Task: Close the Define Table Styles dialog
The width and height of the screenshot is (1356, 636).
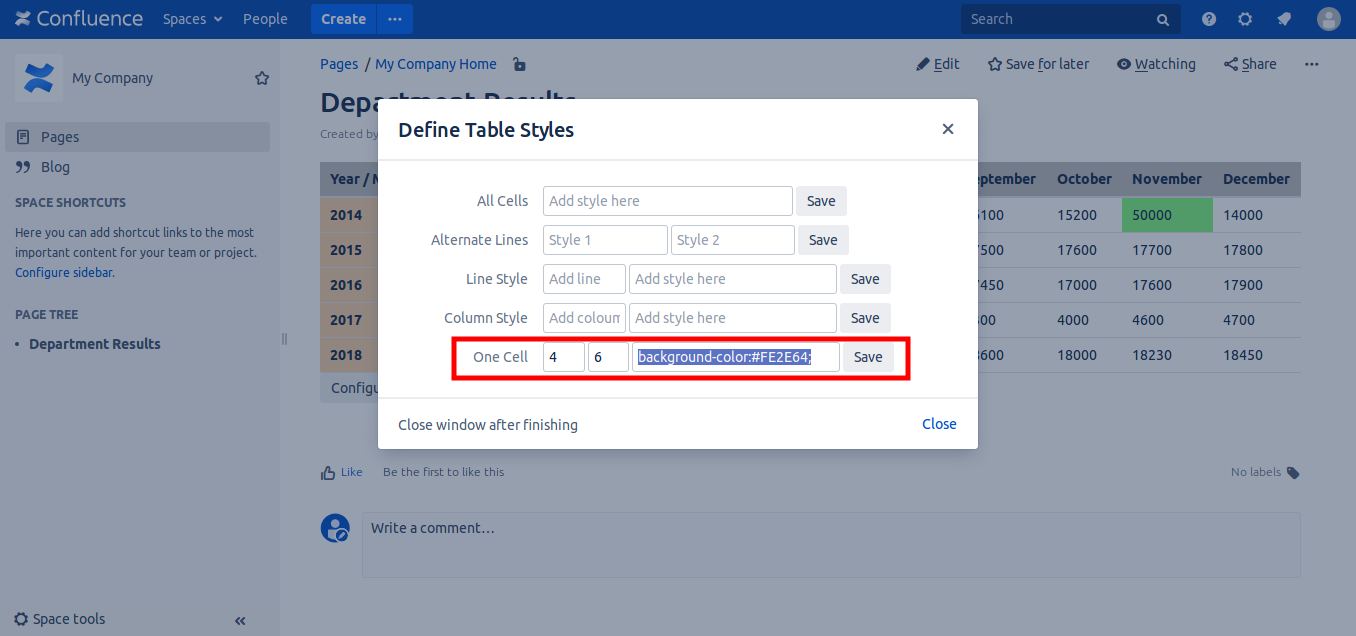Action: coord(948,129)
